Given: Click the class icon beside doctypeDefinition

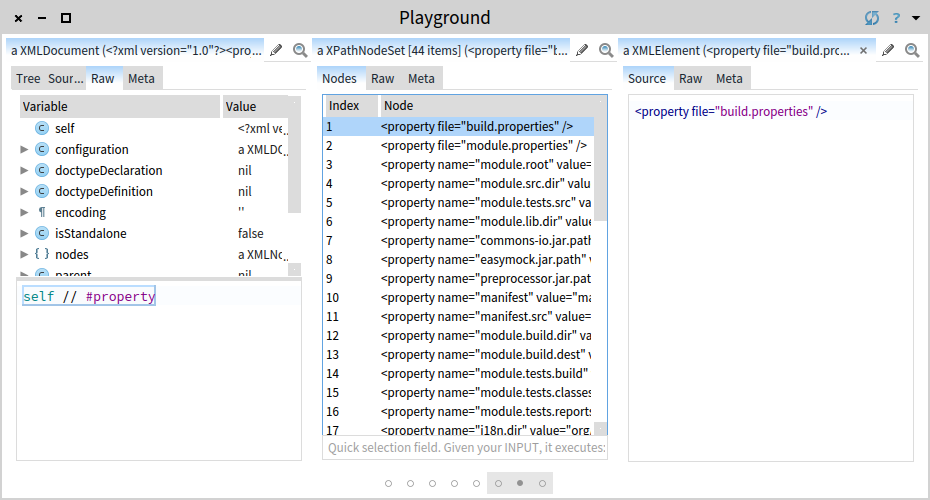Looking at the screenshot, I should coord(42,192).
